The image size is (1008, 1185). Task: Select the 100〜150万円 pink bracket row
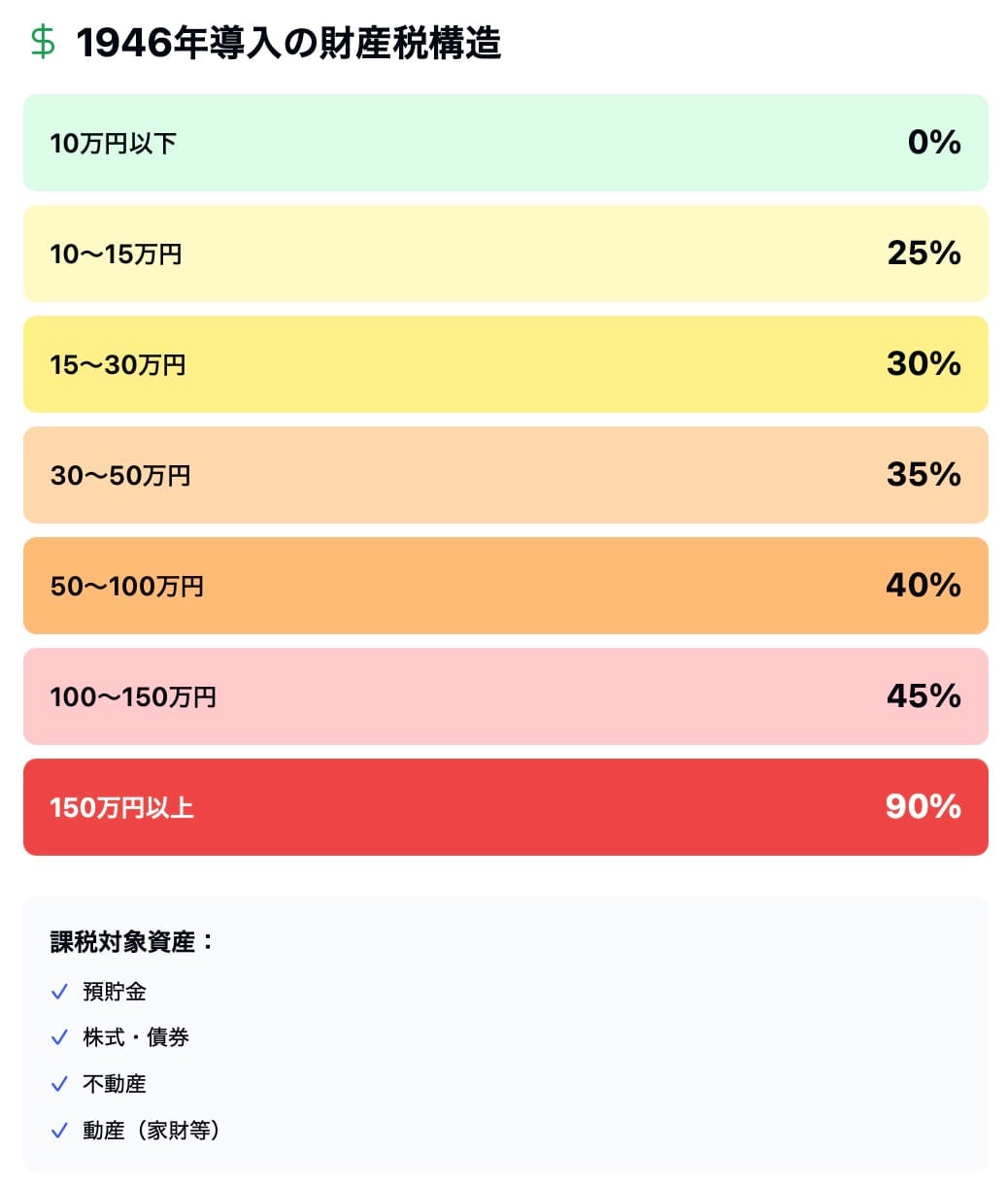click(x=505, y=696)
